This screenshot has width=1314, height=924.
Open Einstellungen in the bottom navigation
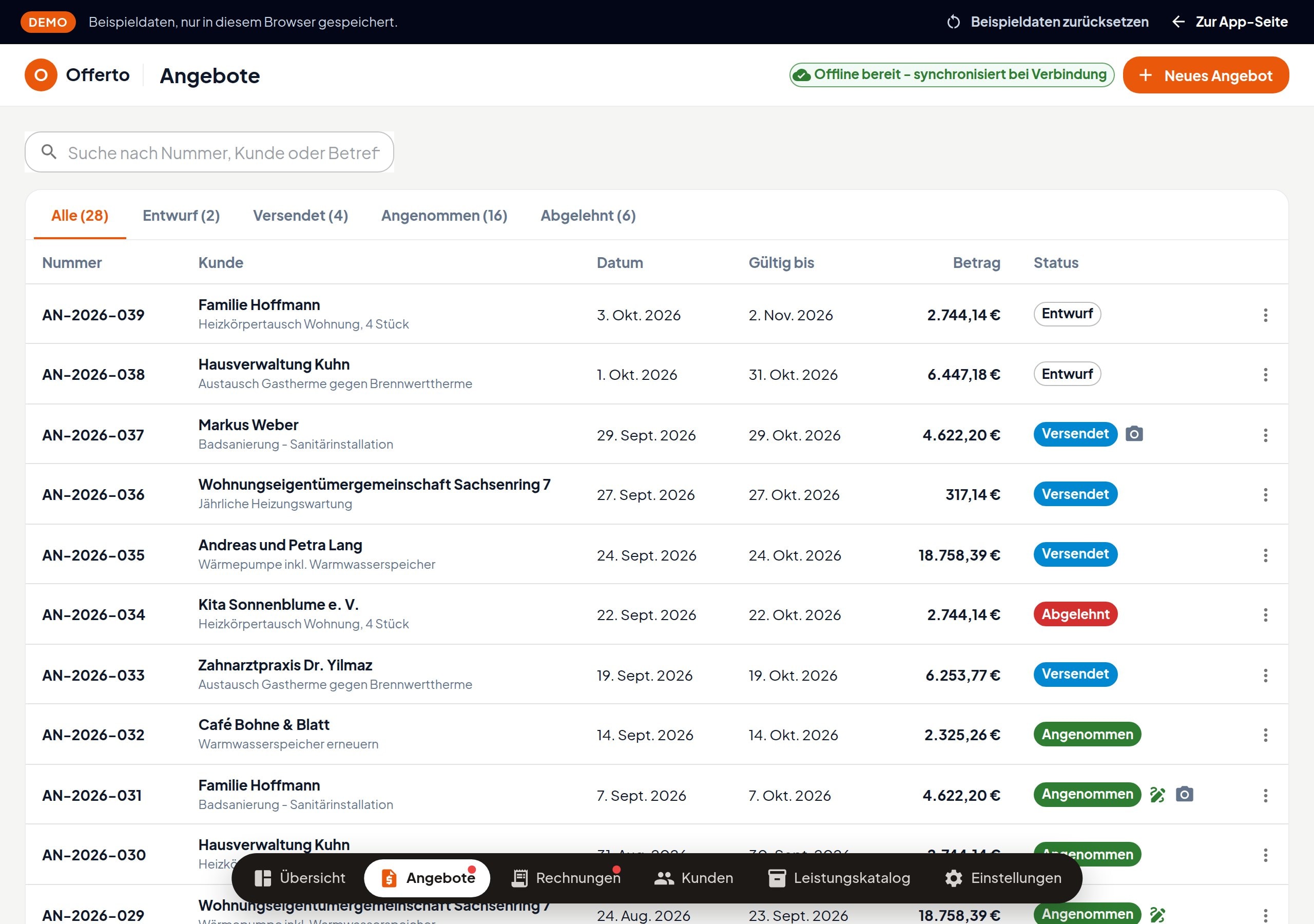[1003, 878]
